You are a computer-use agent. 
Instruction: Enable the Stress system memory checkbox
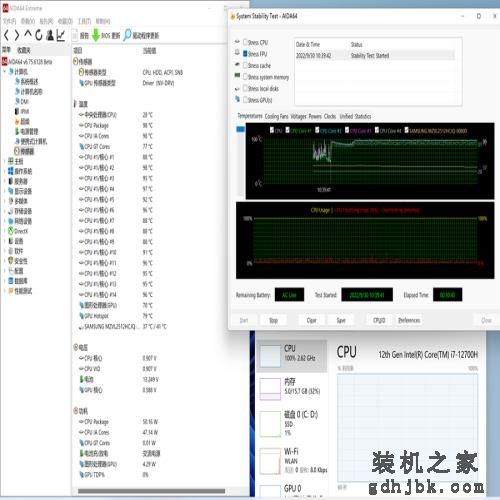[245, 77]
